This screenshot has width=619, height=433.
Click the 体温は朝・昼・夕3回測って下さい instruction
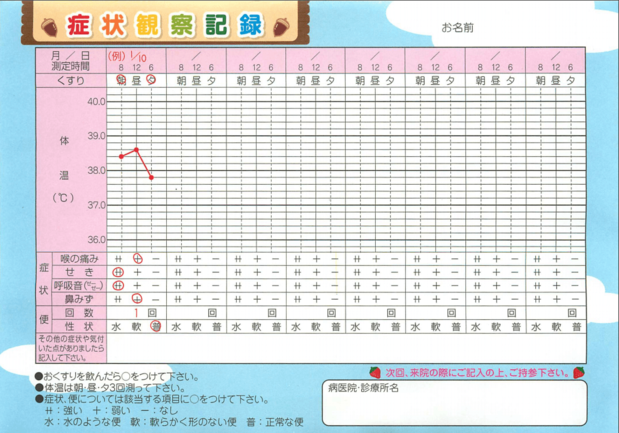(111, 388)
